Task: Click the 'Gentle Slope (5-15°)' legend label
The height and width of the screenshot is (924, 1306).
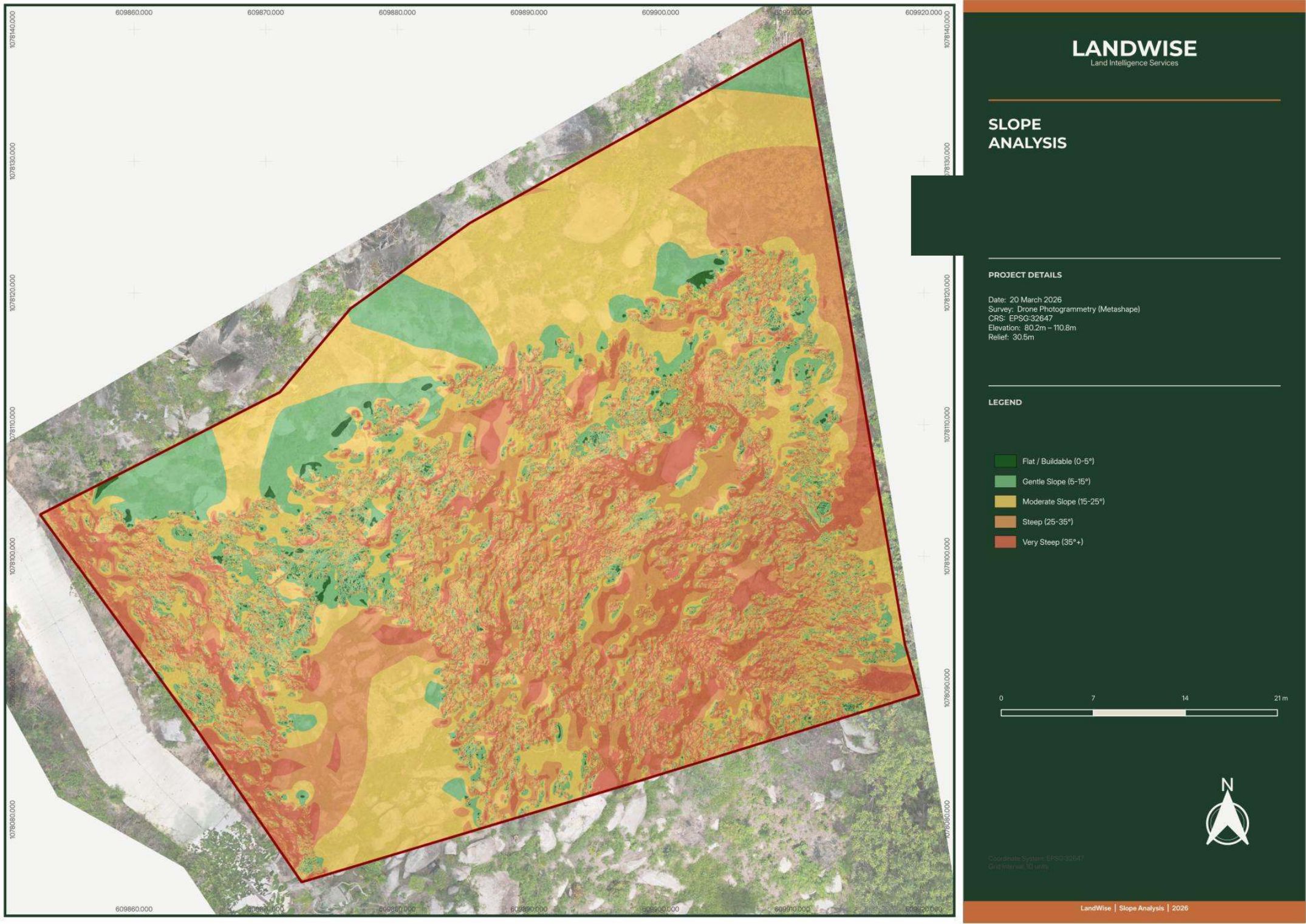Action: point(1056,482)
